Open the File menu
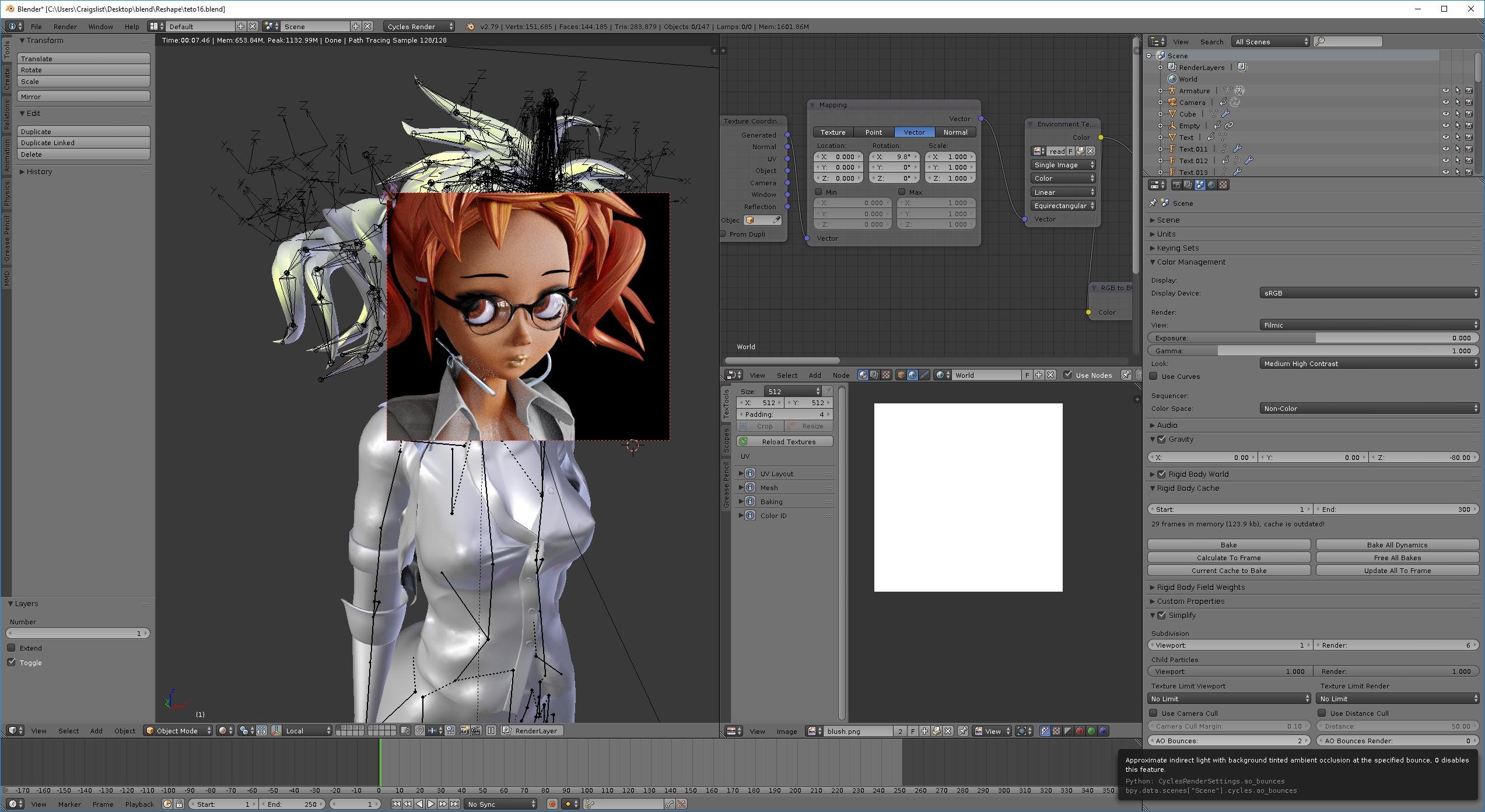The image size is (1485, 812). 36,26
